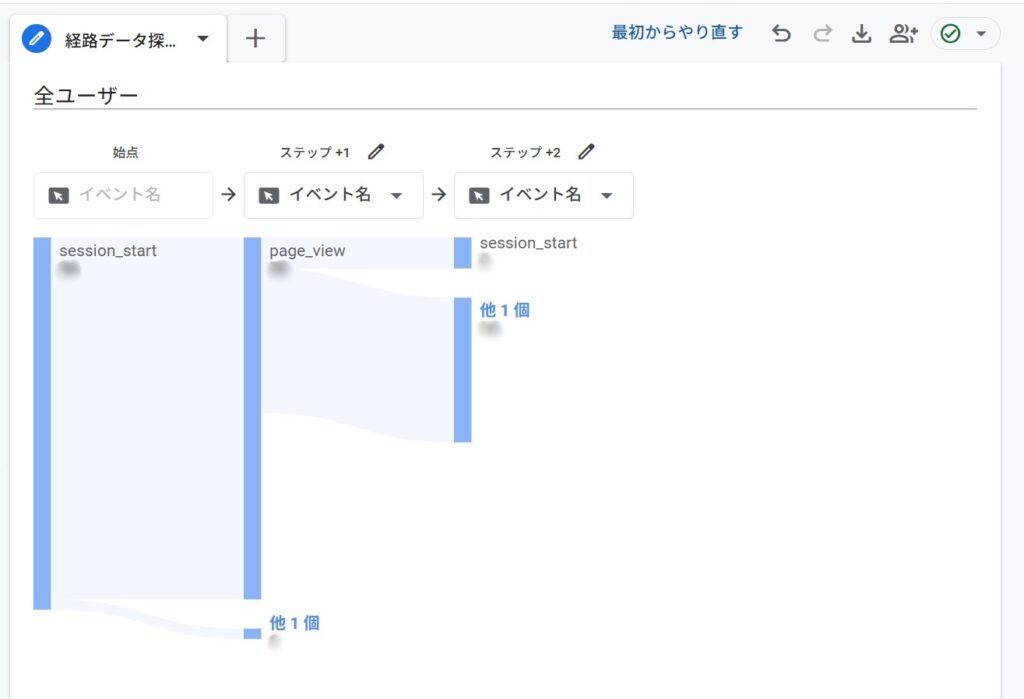Add a new tab with plus button
The height and width of the screenshot is (699, 1024).
pos(256,39)
